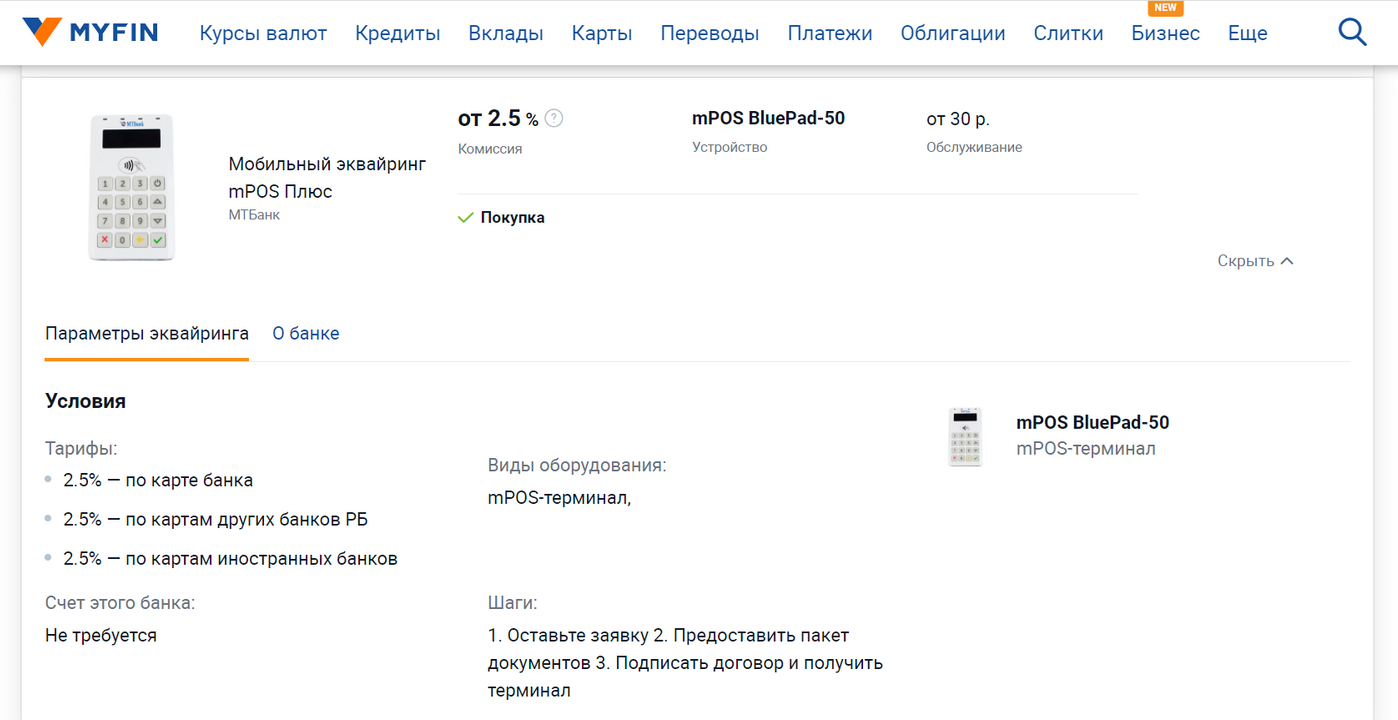The height and width of the screenshot is (720, 1398).
Task: Click the mPOS BluePad-50 equipment name
Action: pyautogui.click(x=1093, y=422)
